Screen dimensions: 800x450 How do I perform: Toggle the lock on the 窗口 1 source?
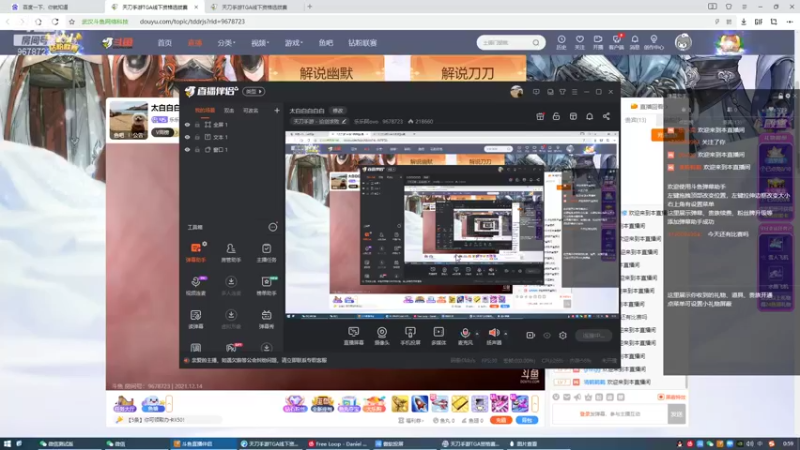click(x=197, y=150)
